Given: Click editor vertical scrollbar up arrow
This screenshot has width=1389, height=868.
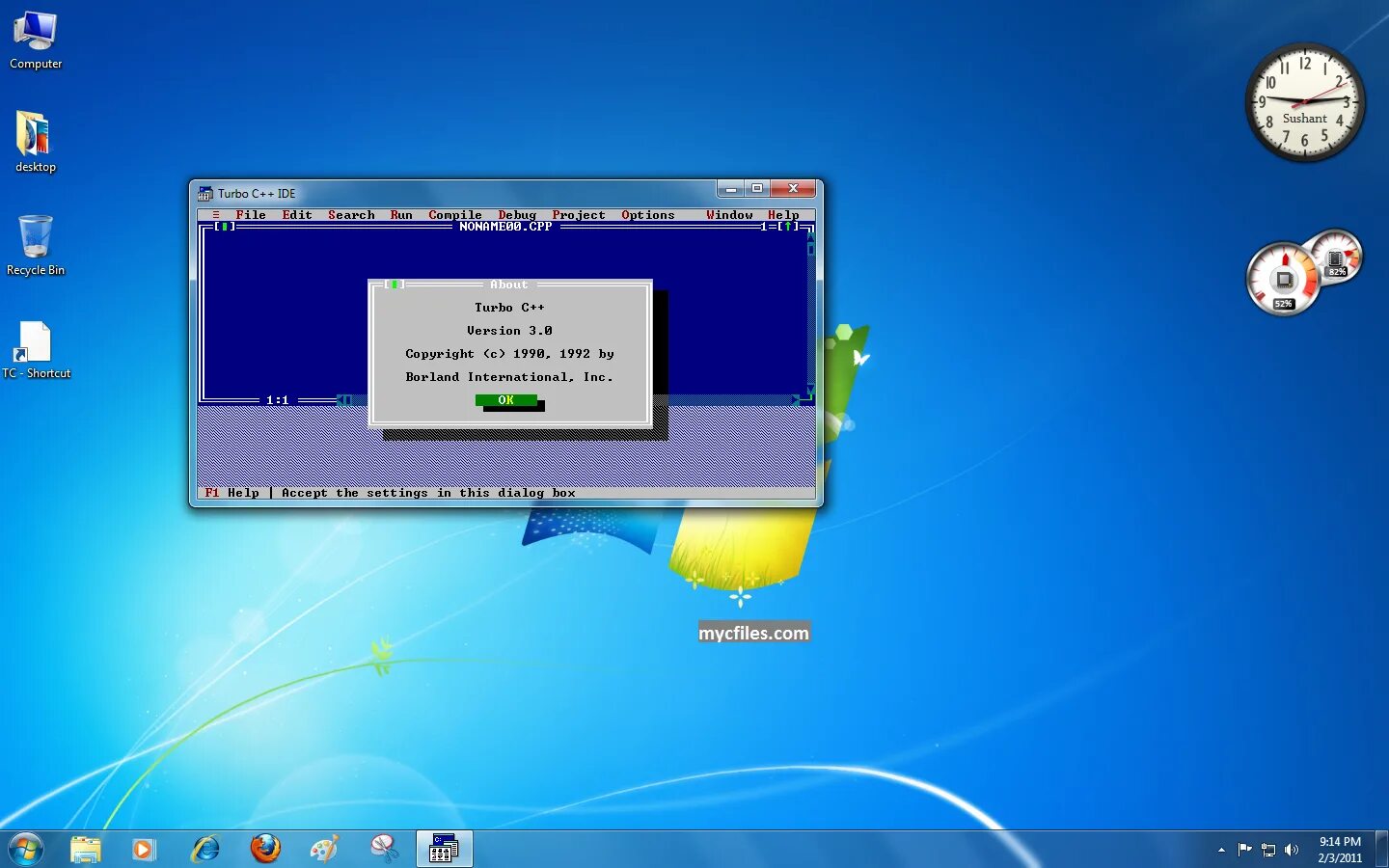Looking at the screenshot, I should (810, 237).
